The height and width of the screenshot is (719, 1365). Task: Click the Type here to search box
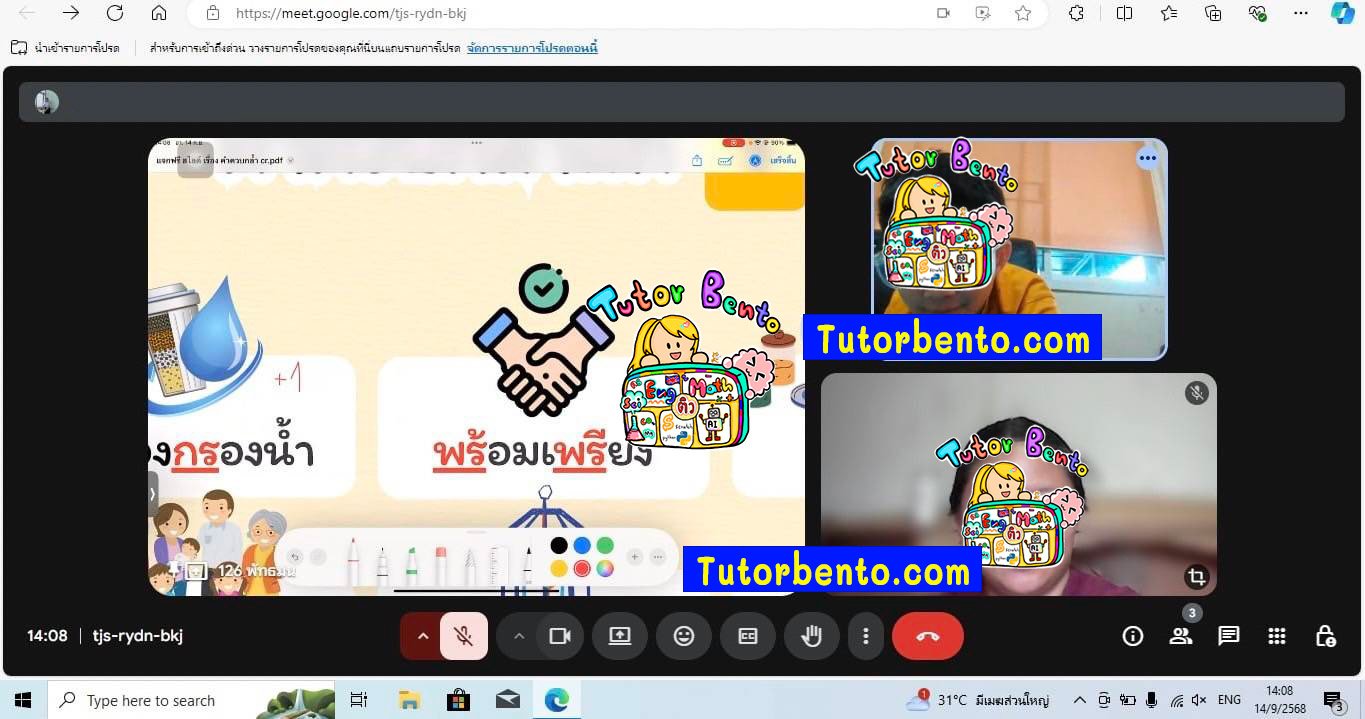pyautogui.click(x=191, y=700)
